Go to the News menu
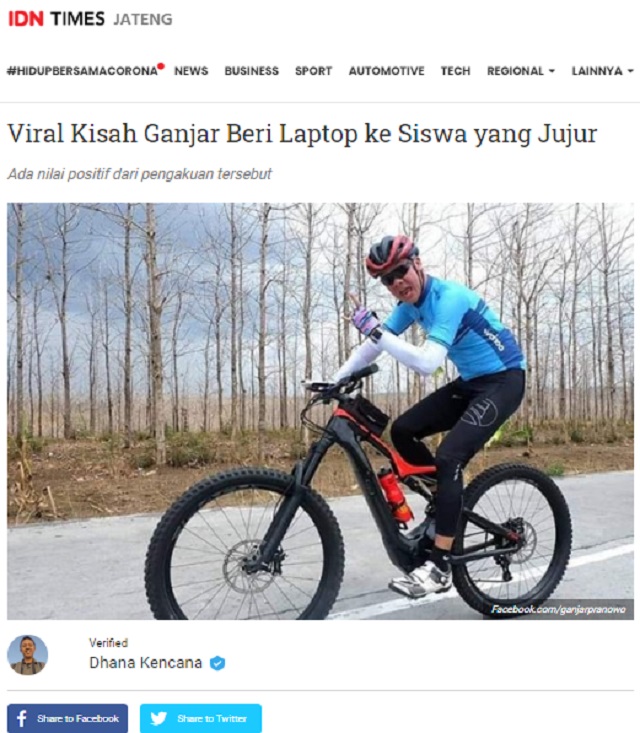 [x=191, y=71]
